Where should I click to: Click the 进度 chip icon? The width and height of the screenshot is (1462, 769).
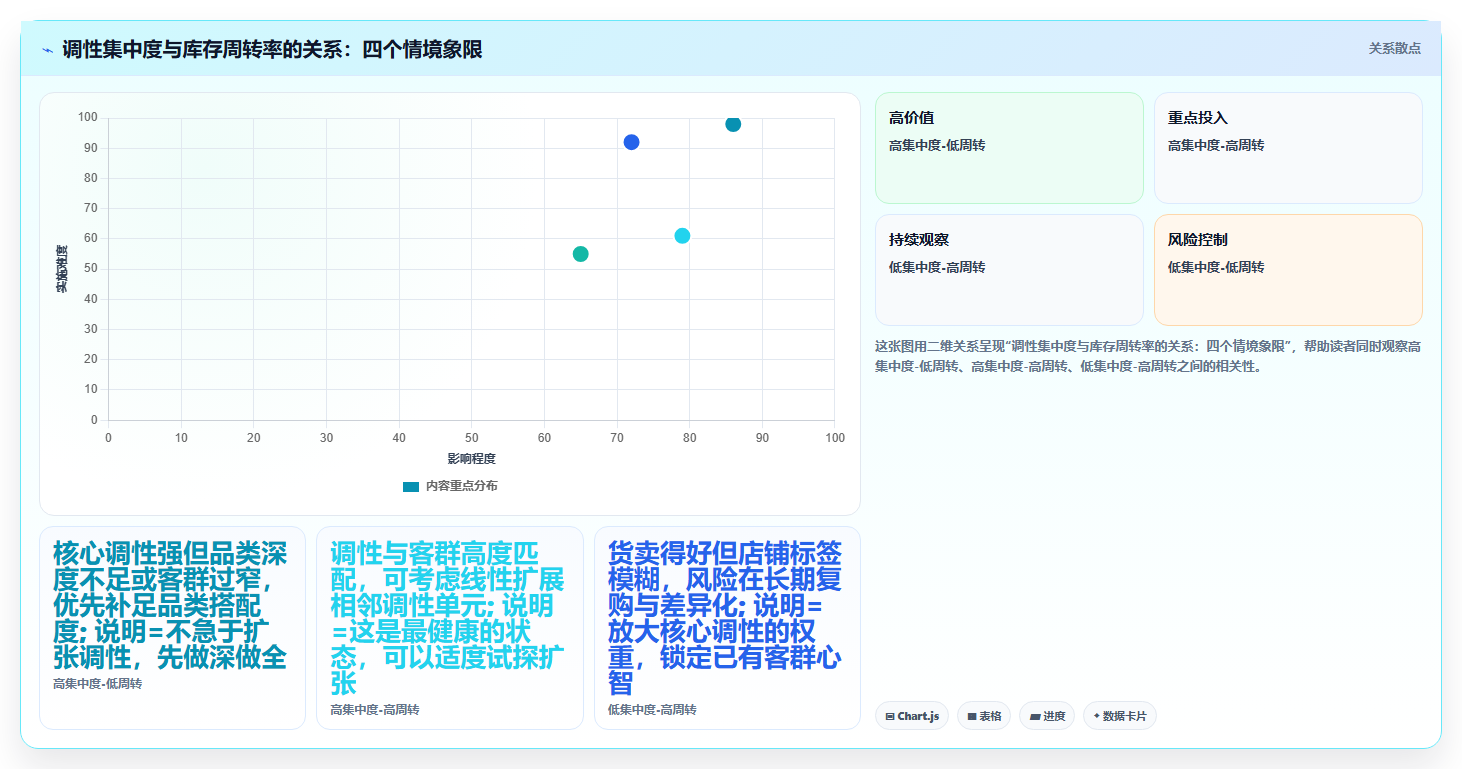pyautogui.click(x=1034, y=717)
